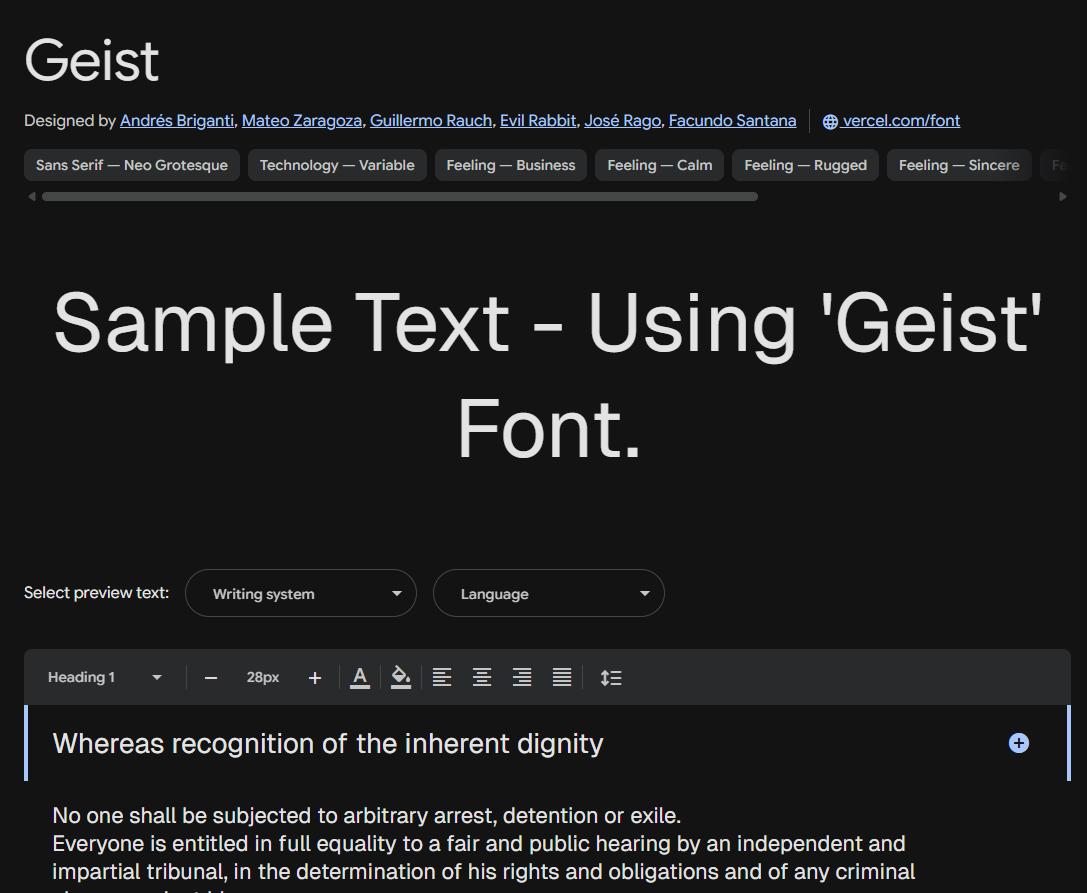Decrease font size with minus button
The height and width of the screenshot is (893, 1087).
click(211, 678)
